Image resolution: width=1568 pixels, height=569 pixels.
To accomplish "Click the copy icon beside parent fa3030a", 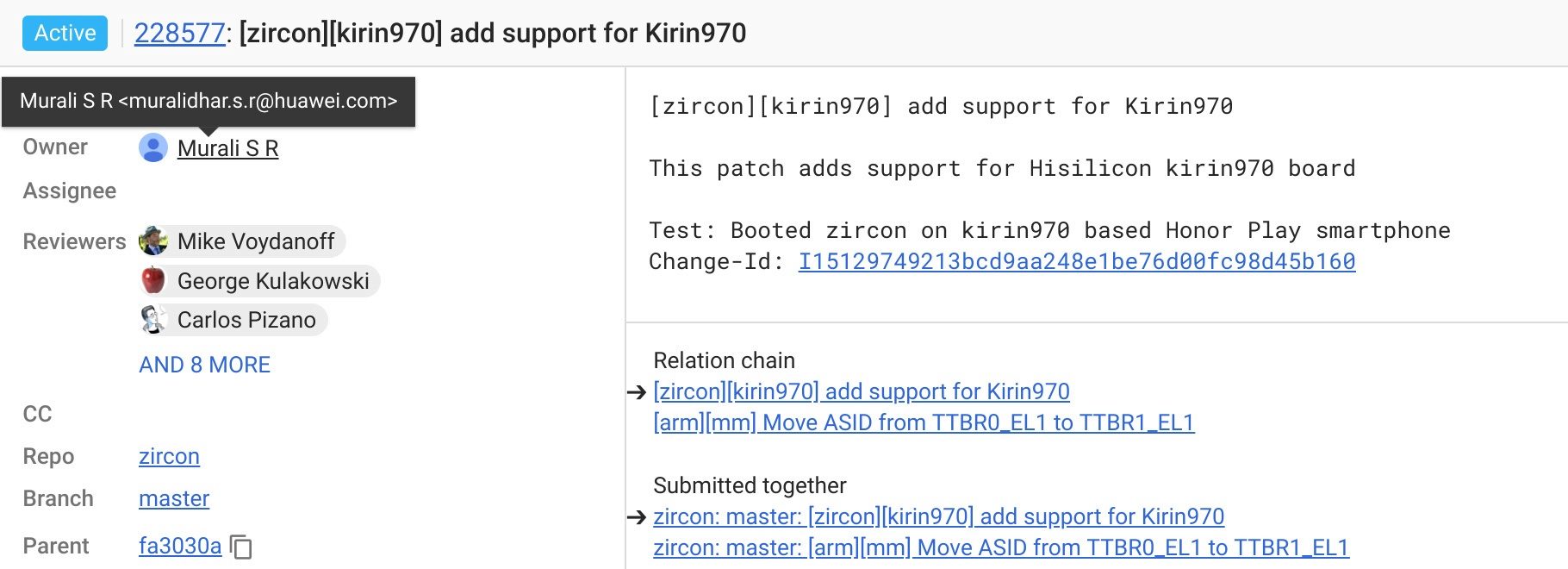I will coord(242,547).
